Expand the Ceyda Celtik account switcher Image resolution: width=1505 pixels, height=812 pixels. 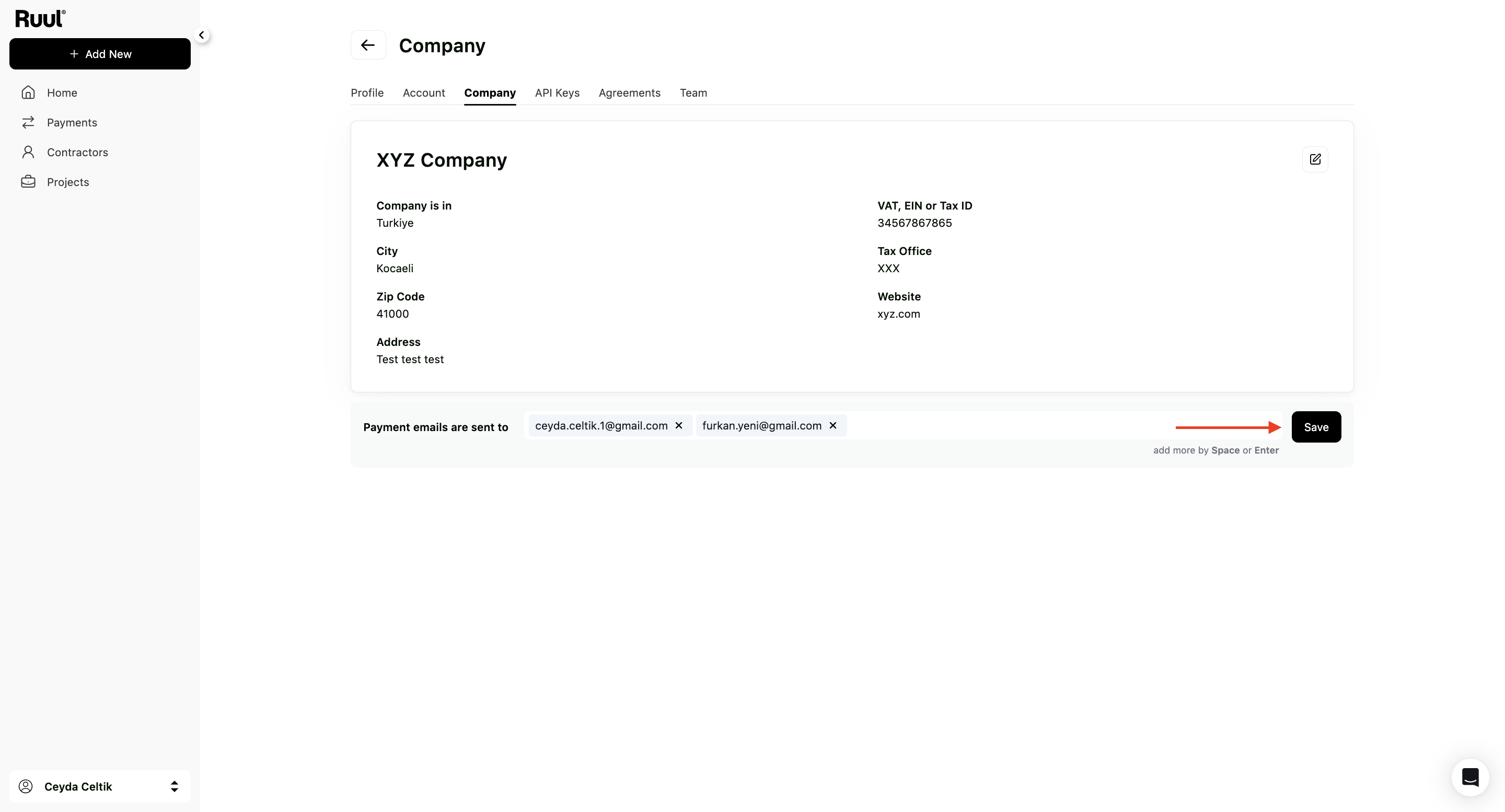tap(100, 786)
